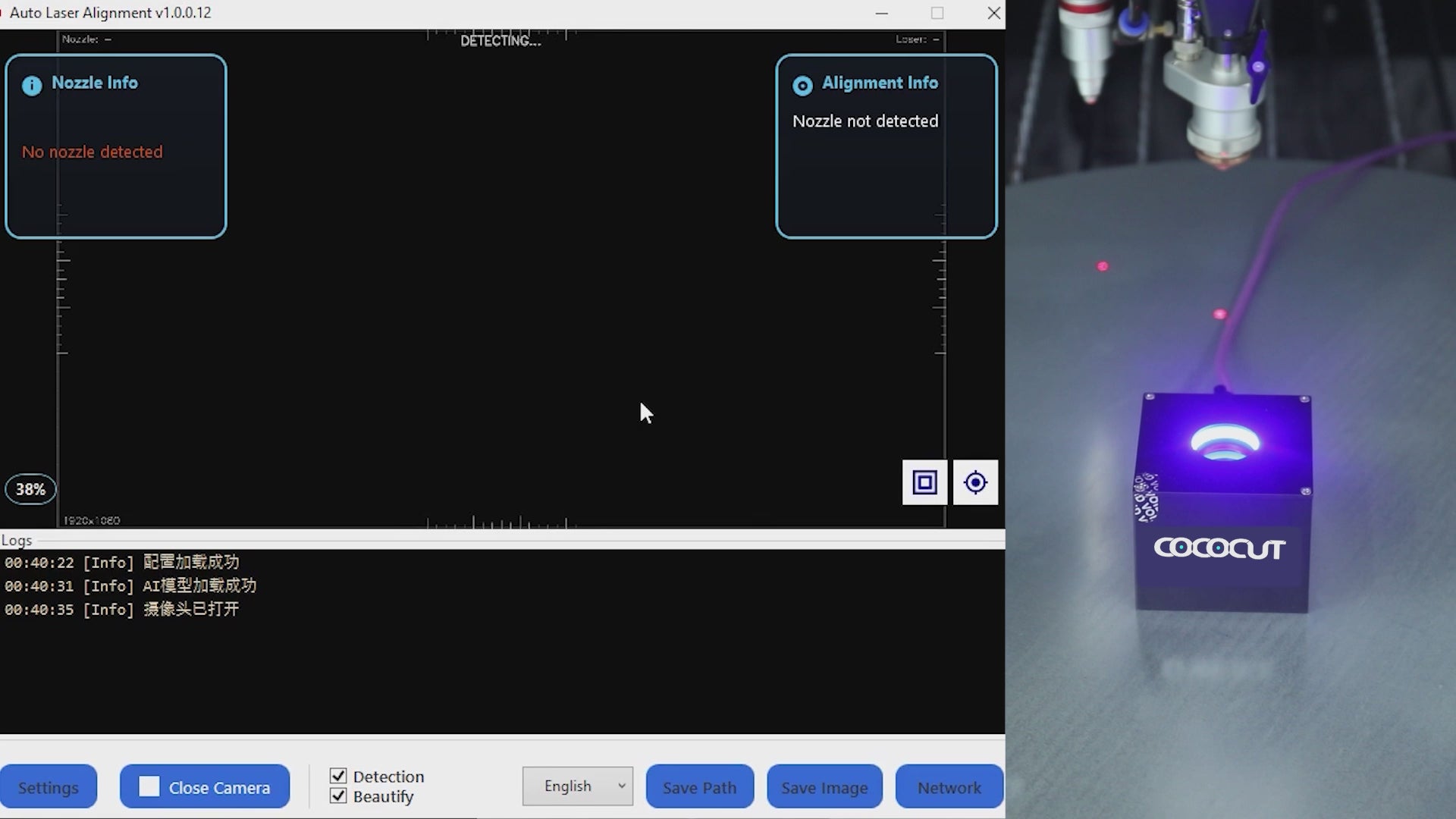
Task: Maximize the Auto Laser Alignment window
Action: (937, 13)
